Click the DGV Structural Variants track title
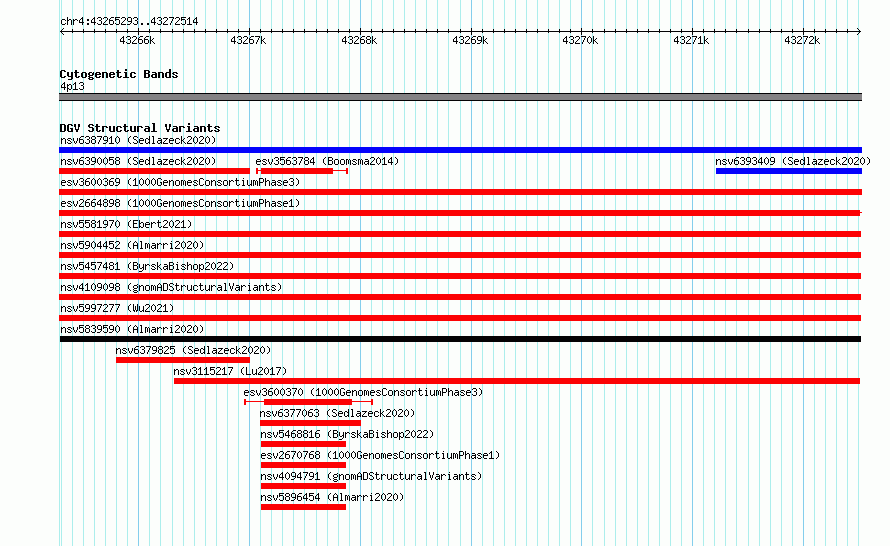890x546 pixels. pos(140,128)
